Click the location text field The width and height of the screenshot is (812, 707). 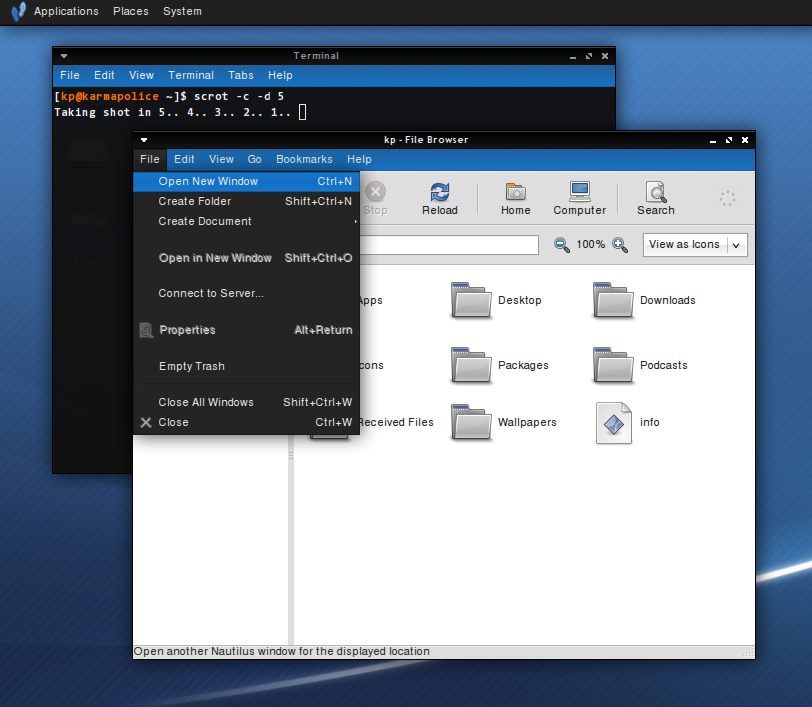(449, 245)
